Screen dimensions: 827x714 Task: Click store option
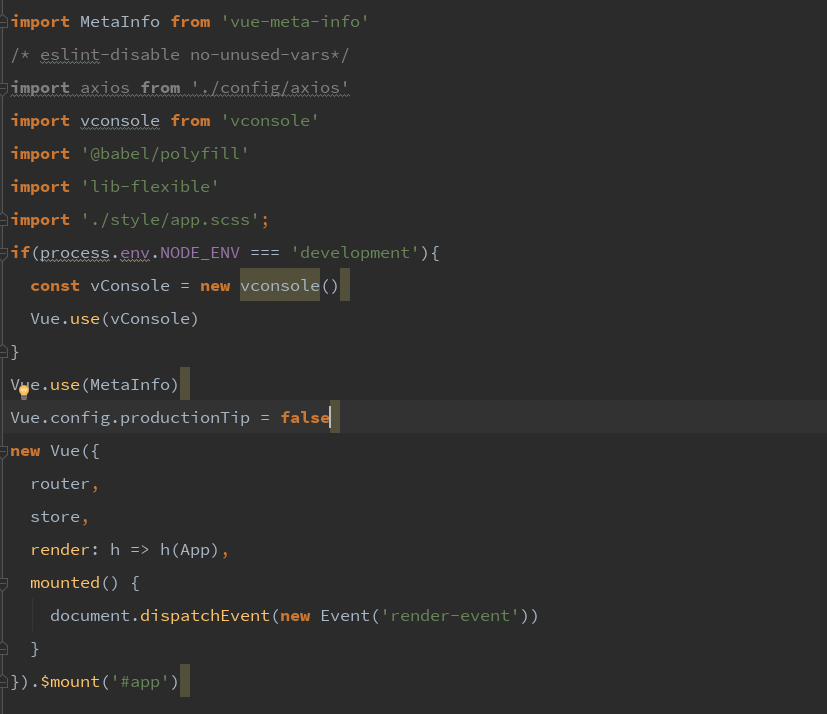(55, 517)
